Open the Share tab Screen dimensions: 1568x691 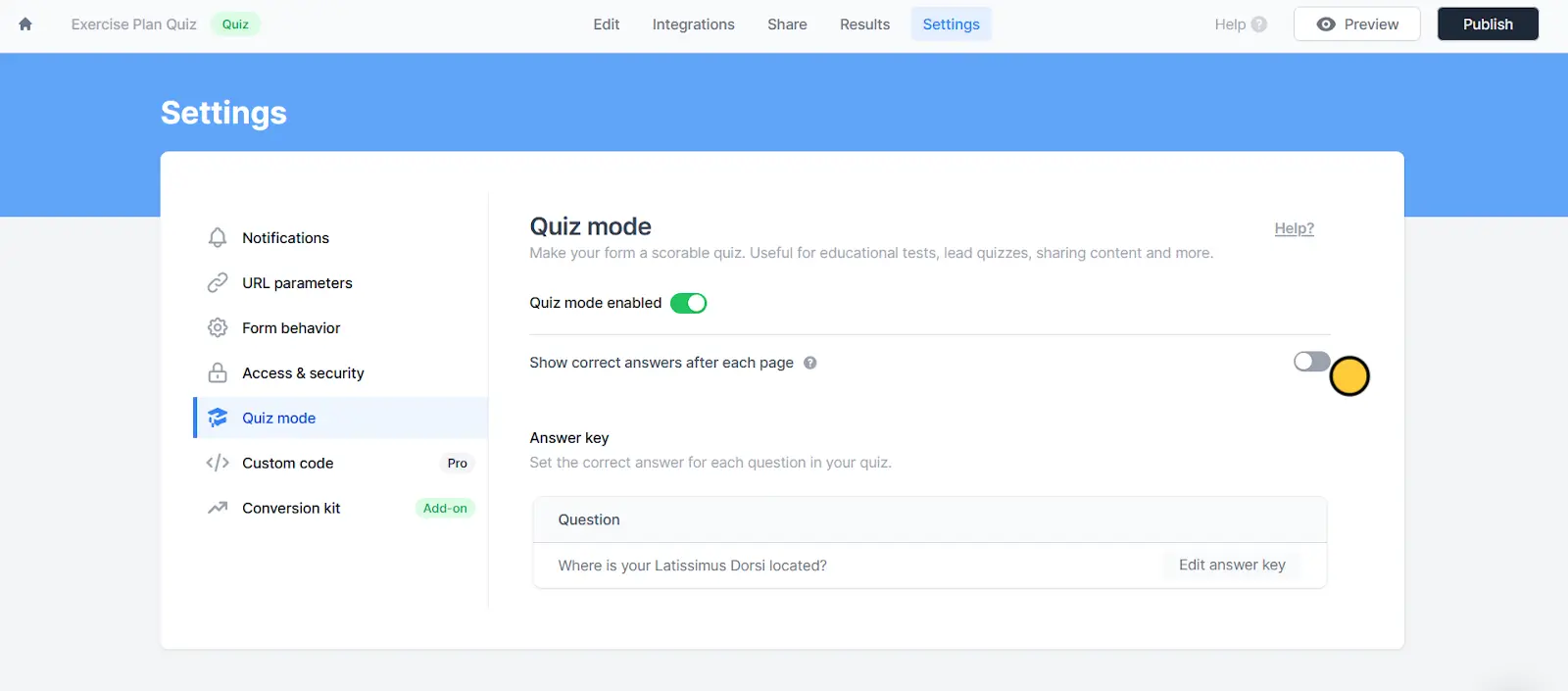787,25
